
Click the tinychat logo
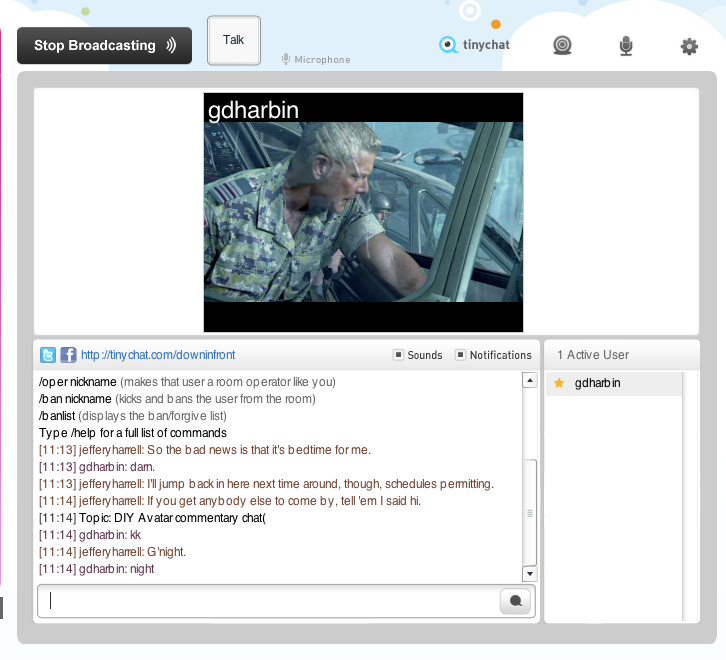[474, 45]
